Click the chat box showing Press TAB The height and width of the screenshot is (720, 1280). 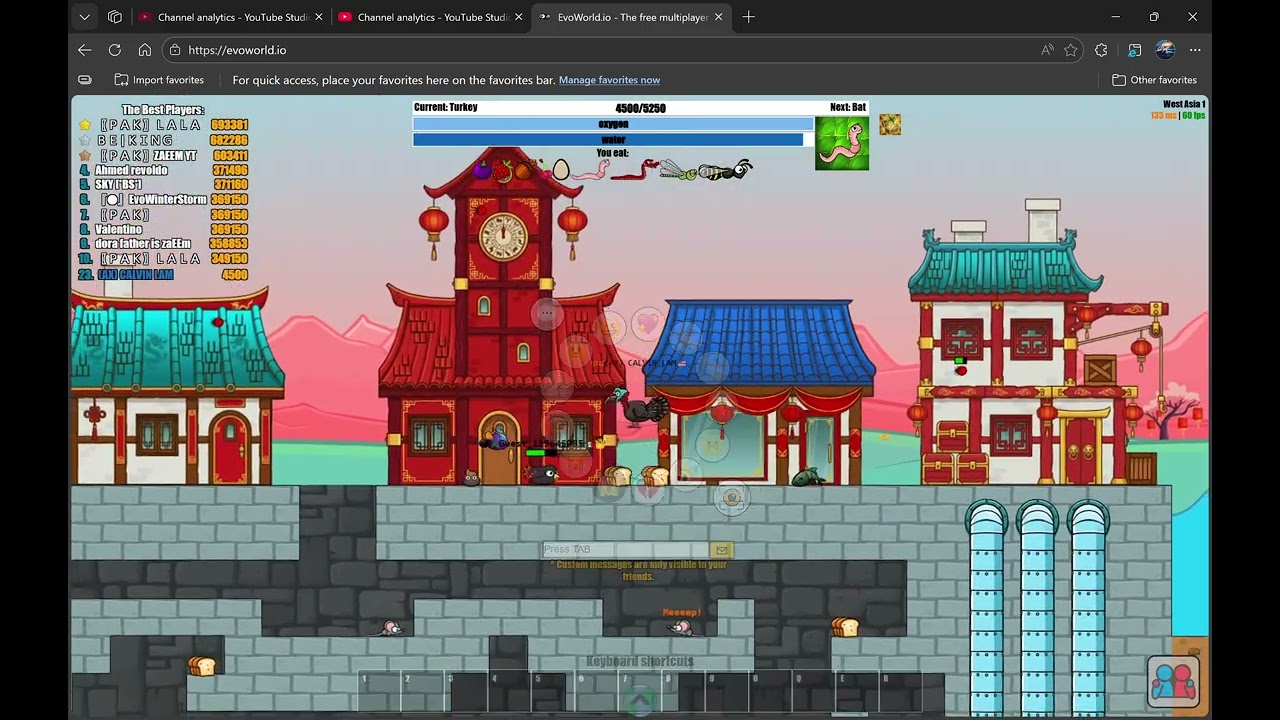coord(625,549)
